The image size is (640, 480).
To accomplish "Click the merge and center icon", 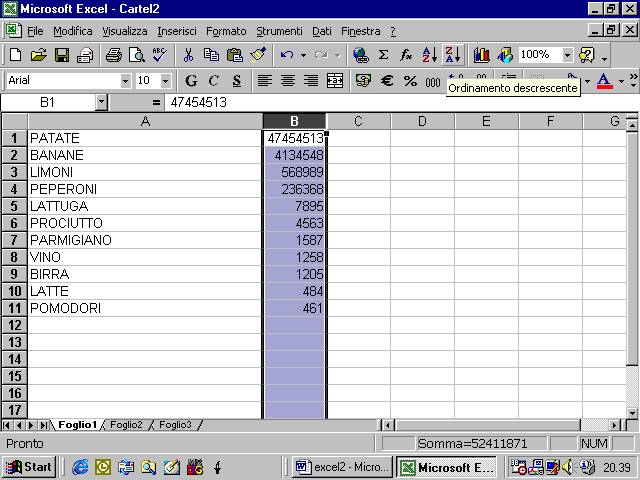I will pos(335,81).
